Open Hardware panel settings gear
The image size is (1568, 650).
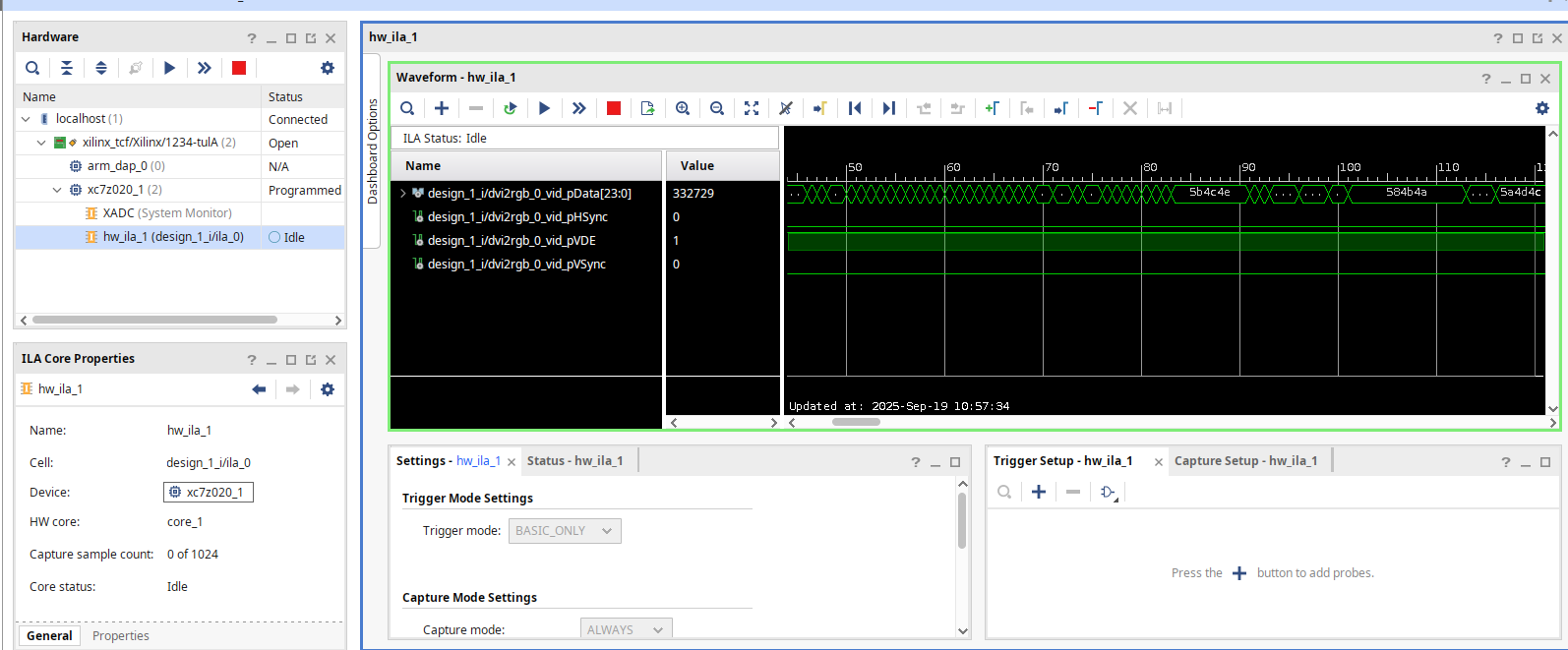click(x=328, y=68)
